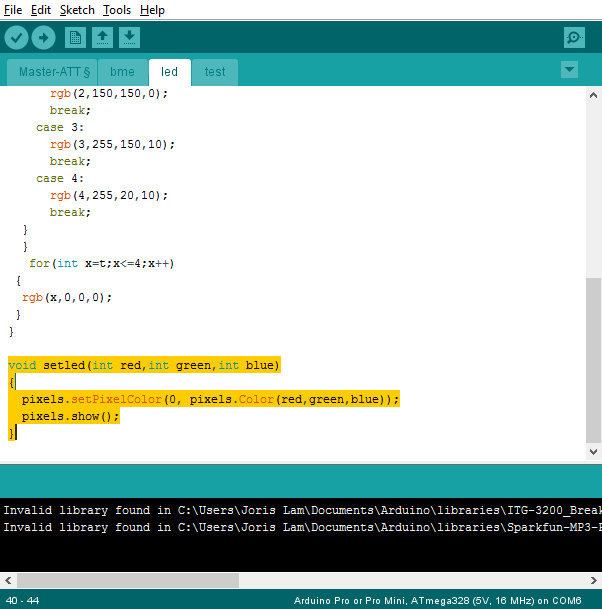
Task: Click the editor scroll down arrow
Action: (x=593, y=452)
